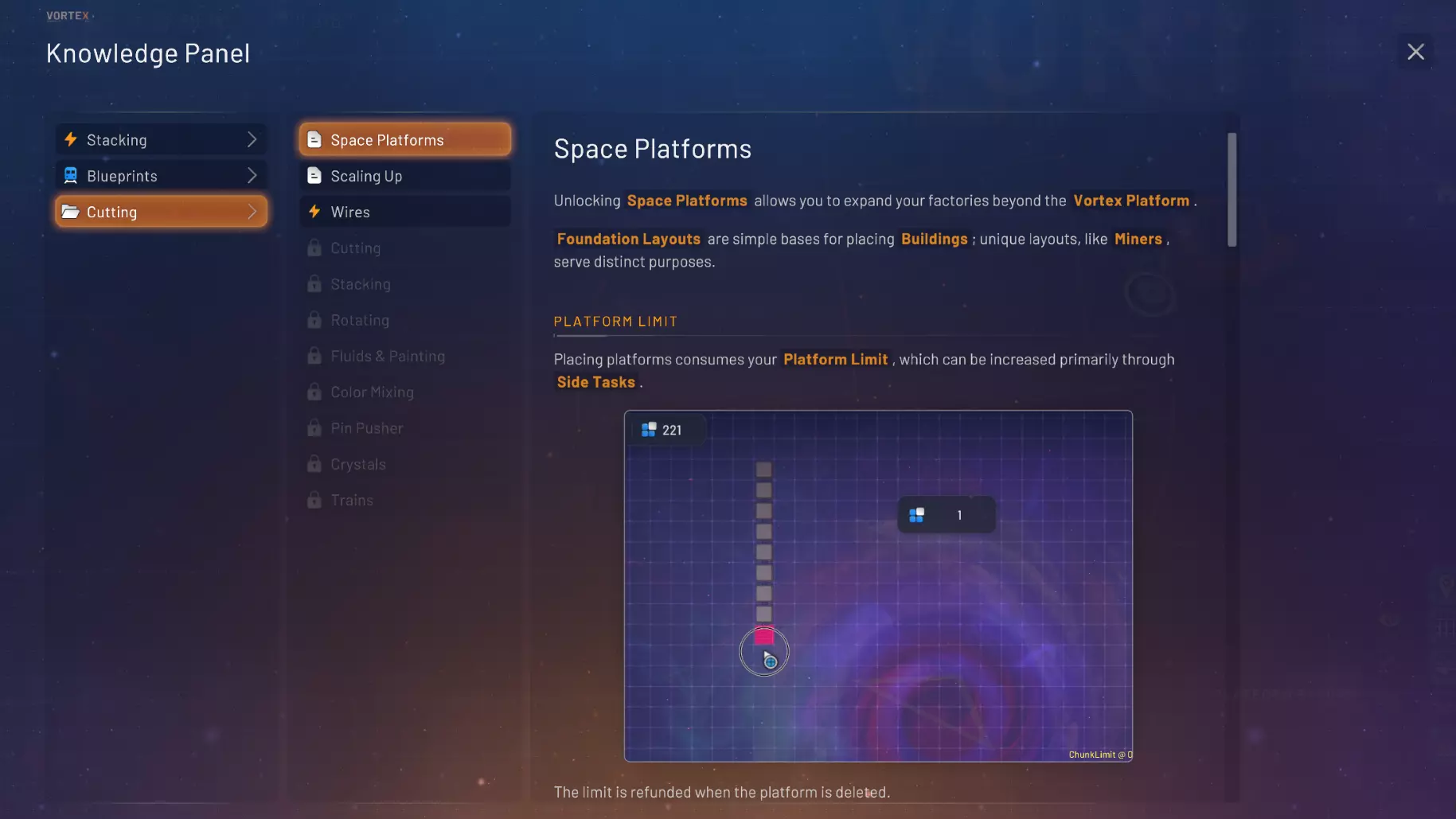Open the Stacking knowledge category
This screenshot has width=1456, height=819.
162,139
